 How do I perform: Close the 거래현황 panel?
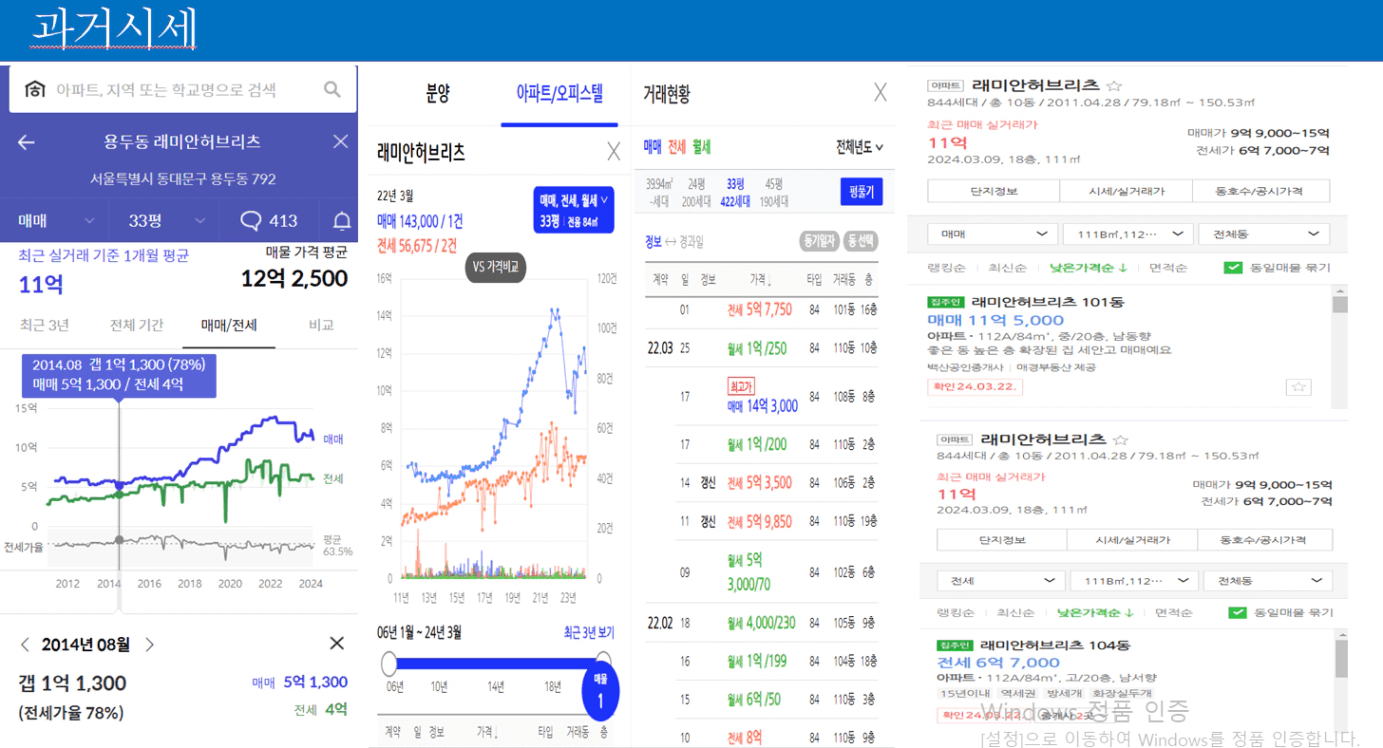pyautogui.click(x=880, y=93)
